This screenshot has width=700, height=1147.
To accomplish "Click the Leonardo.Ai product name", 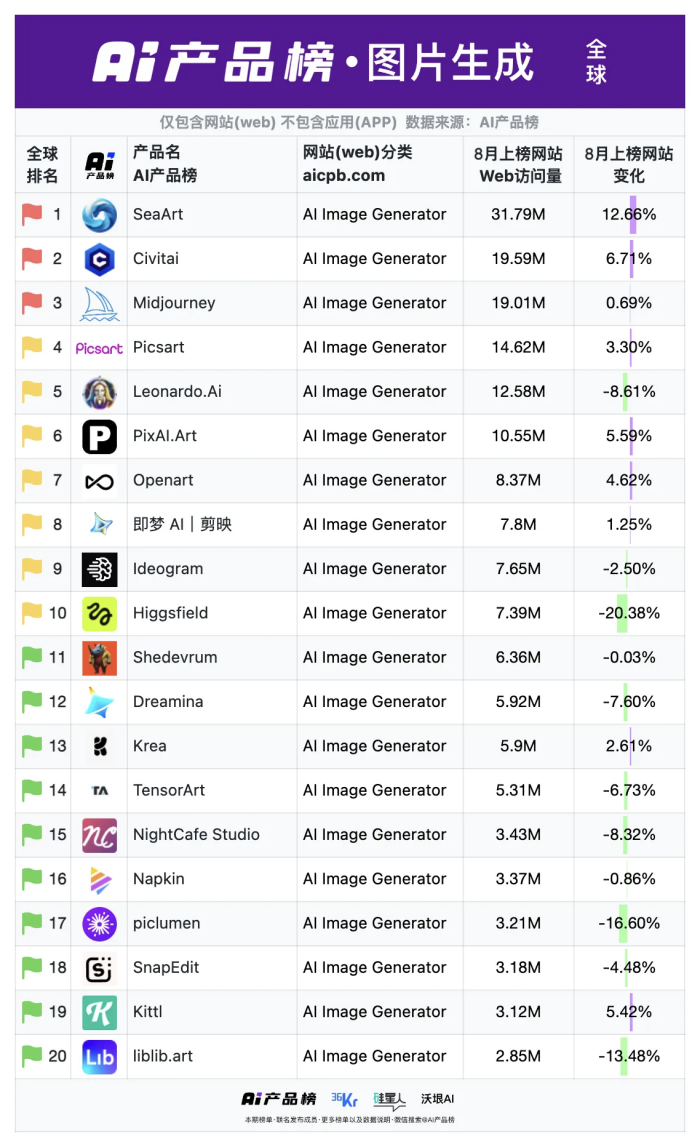I will (177, 392).
